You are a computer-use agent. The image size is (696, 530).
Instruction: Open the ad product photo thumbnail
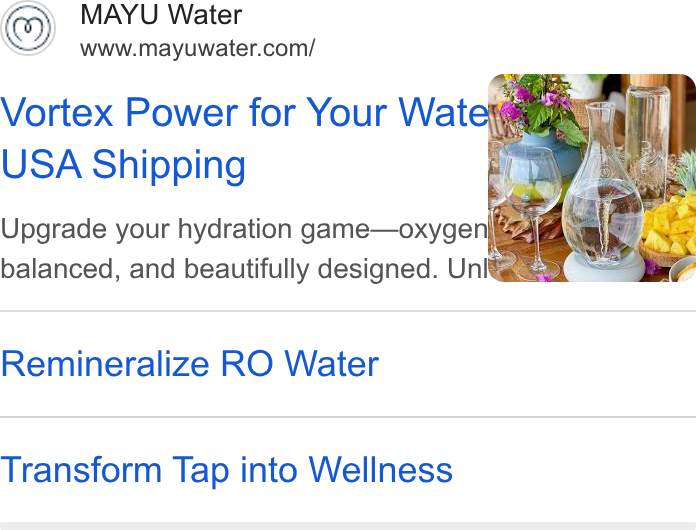tap(592, 178)
